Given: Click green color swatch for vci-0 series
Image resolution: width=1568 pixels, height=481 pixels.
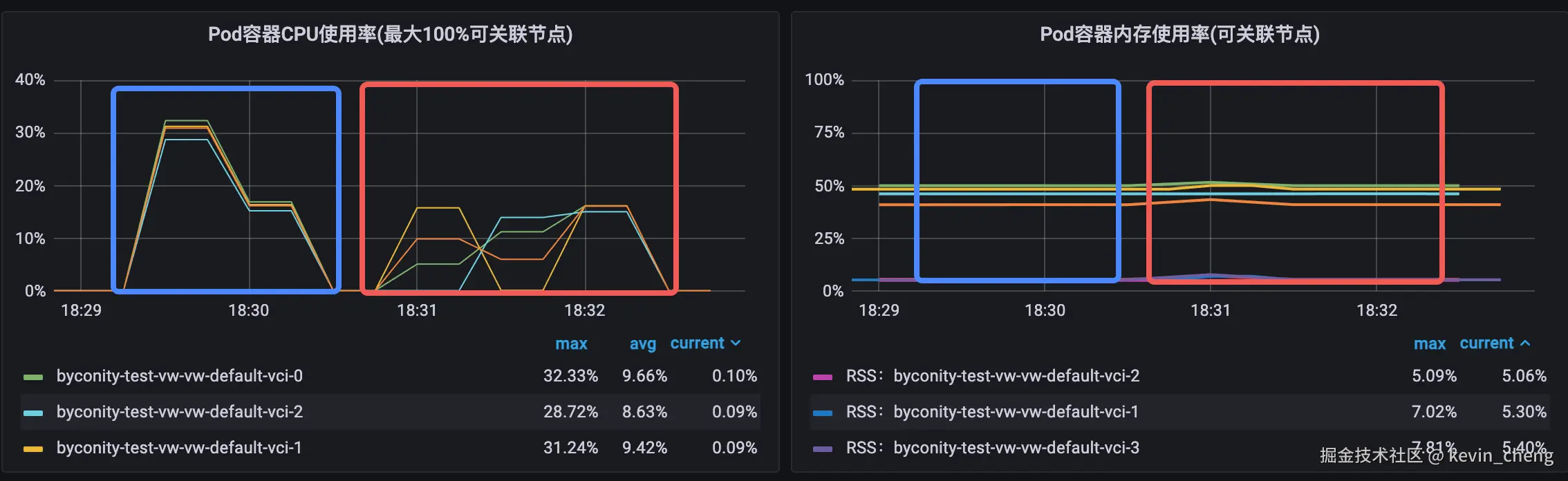Looking at the screenshot, I should click(x=33, y=377).
